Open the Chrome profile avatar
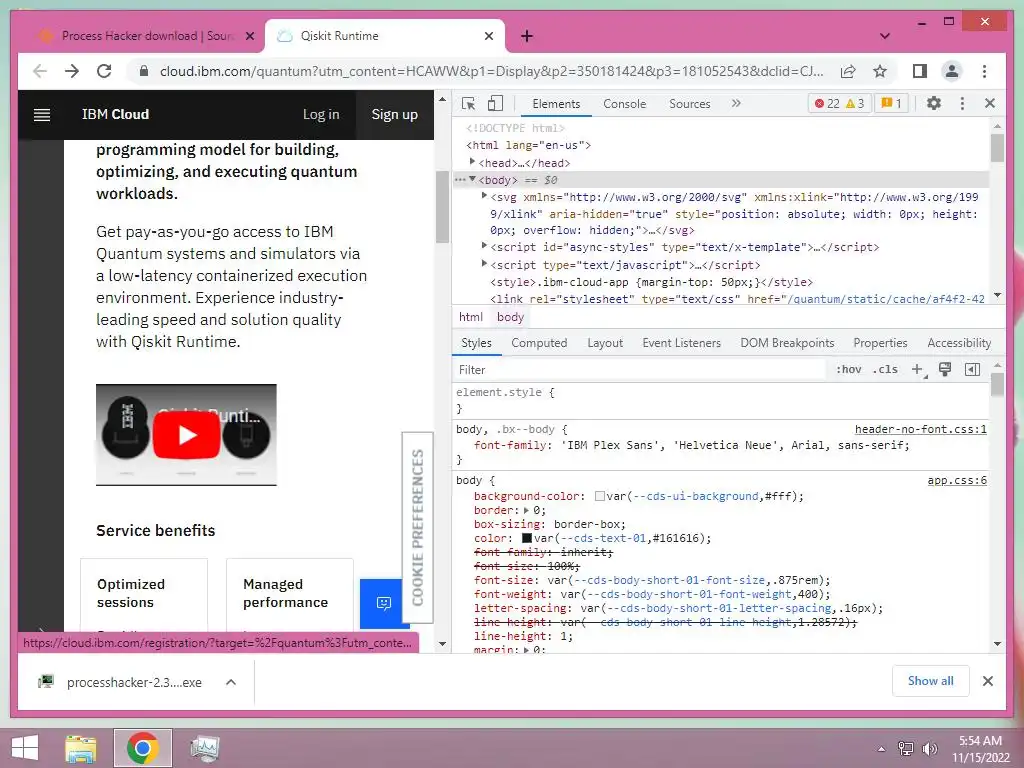The image size is (1024, 768). [x=952, y=71]
